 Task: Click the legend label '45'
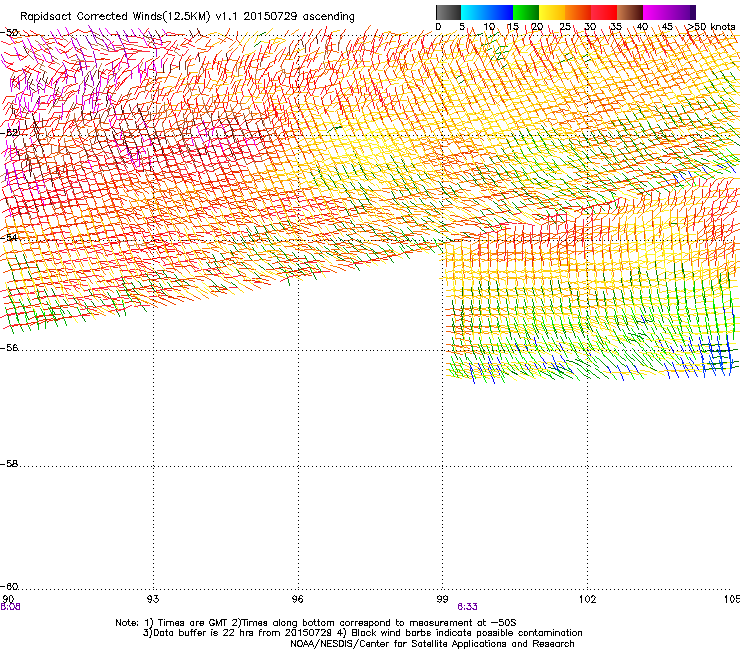point(667,27)
